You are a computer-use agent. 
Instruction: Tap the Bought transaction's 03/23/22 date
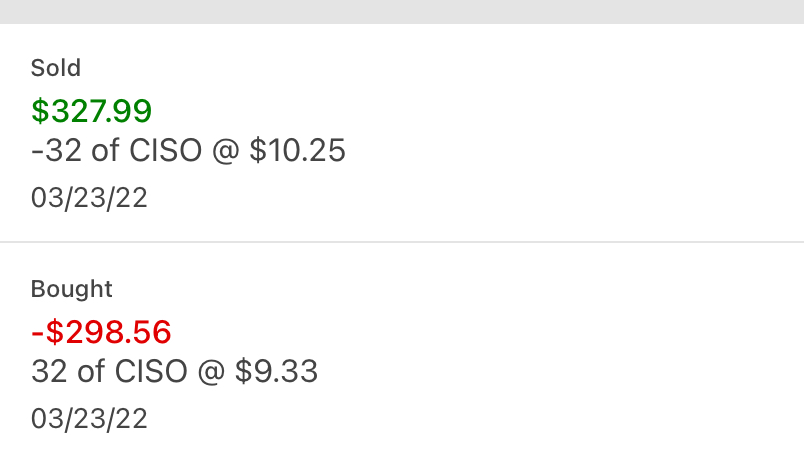89,418
